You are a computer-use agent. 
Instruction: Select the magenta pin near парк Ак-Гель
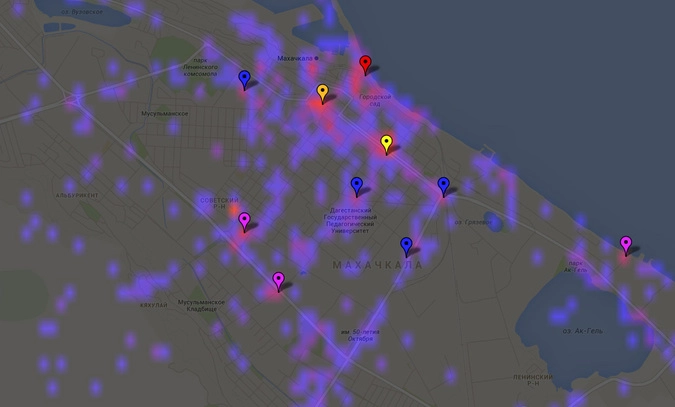click(626, 244)
